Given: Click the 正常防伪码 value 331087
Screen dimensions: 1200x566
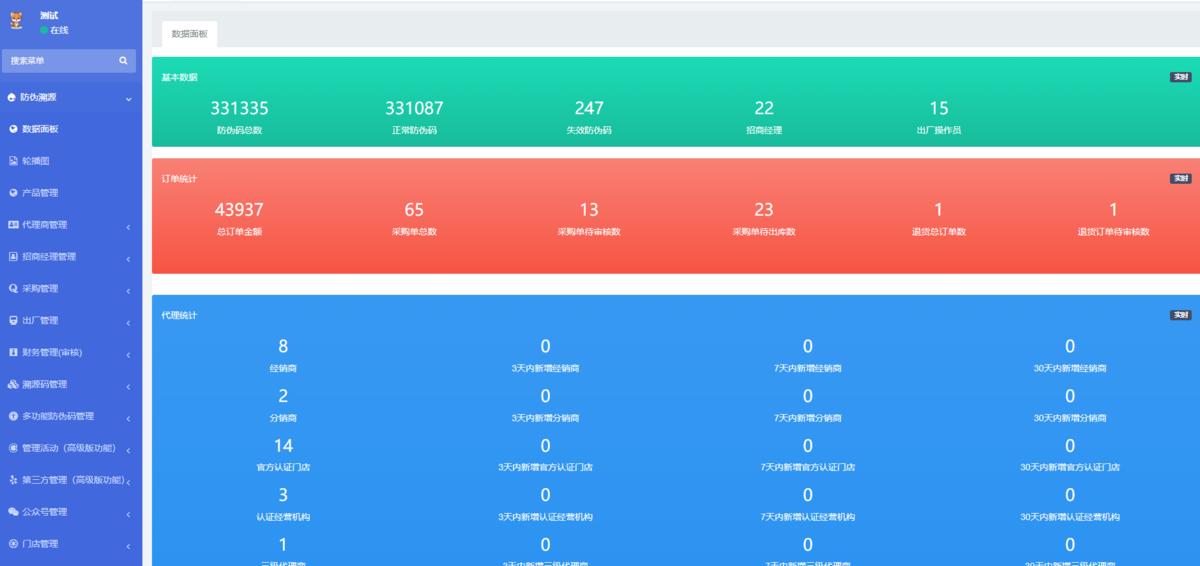Looking at the screenshot, I should 414,108.
